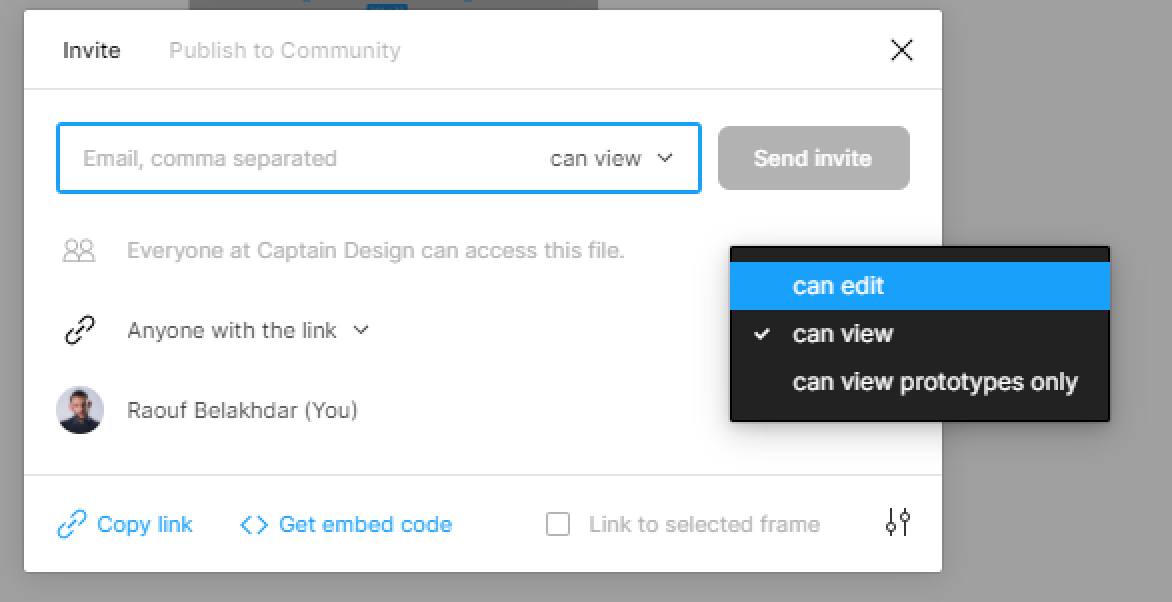This screenshot has width=1172, height=602.
Task: Open link settings via the sliders icon
Action: pos(897,521)
